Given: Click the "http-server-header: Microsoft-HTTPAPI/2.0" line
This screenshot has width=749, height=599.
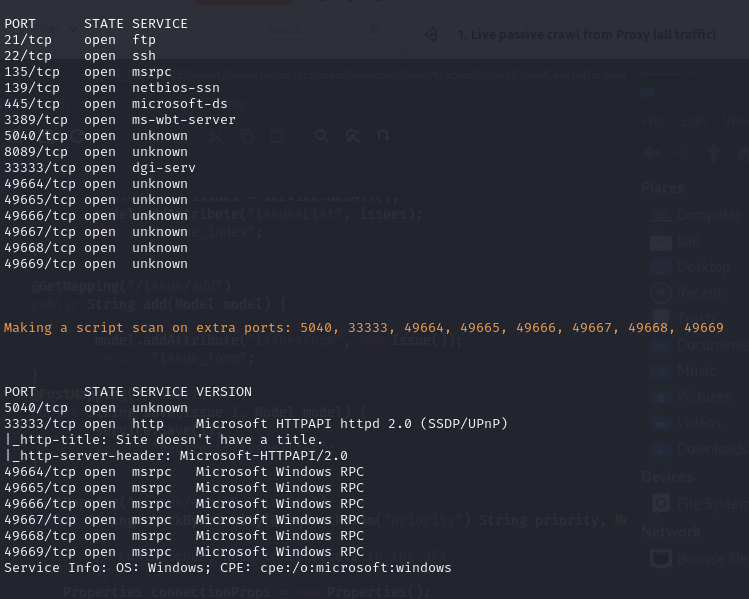Looking at the screenshot, I should [176, 456].
